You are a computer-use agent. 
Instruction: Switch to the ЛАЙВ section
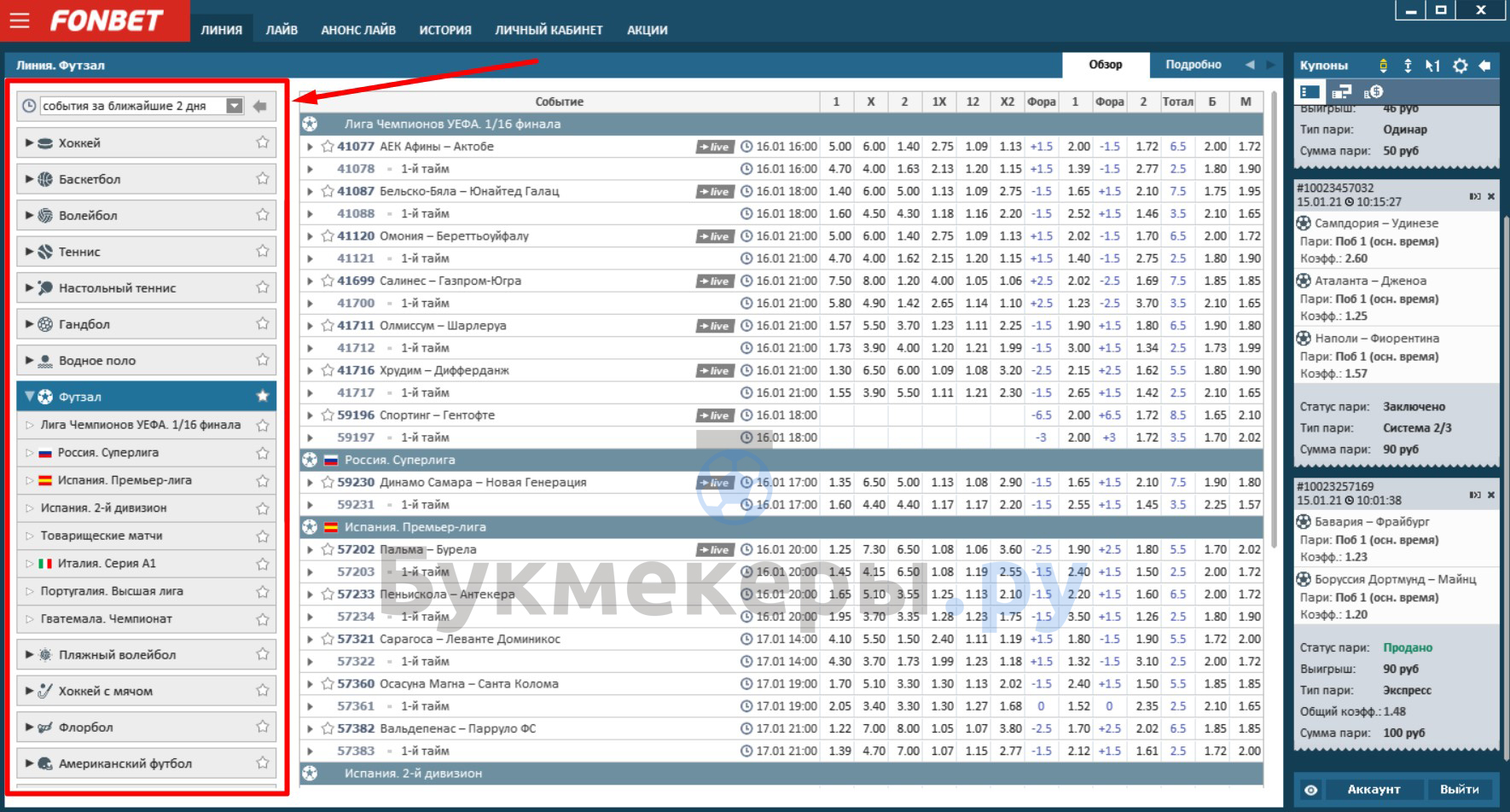coord(282,30)
